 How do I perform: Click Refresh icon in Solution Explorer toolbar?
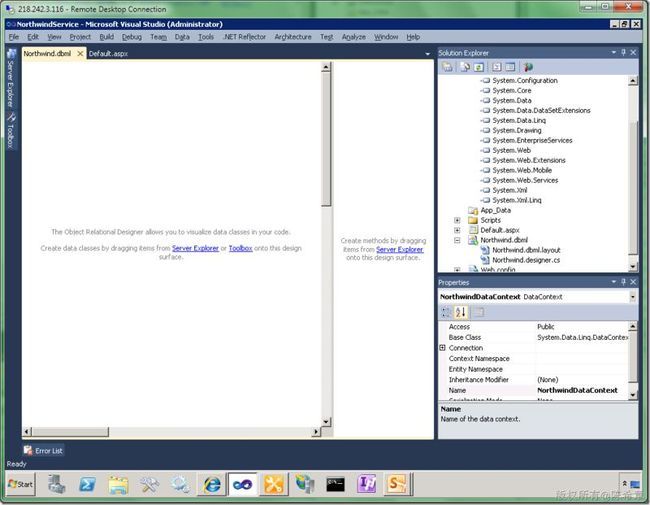coord(478,67)
